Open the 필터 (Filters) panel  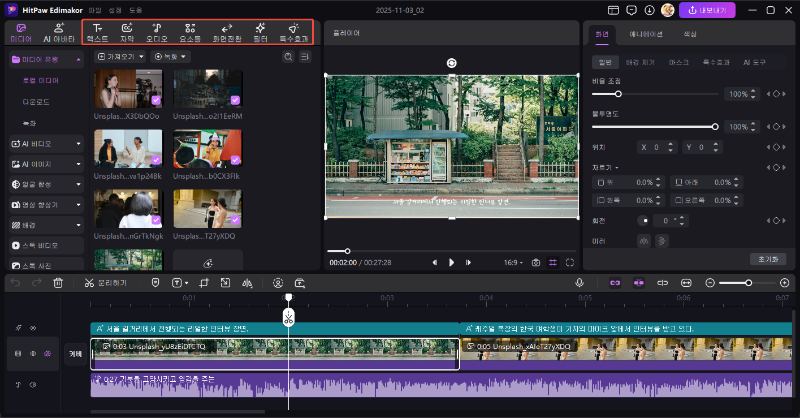click(x=260, y=32)
